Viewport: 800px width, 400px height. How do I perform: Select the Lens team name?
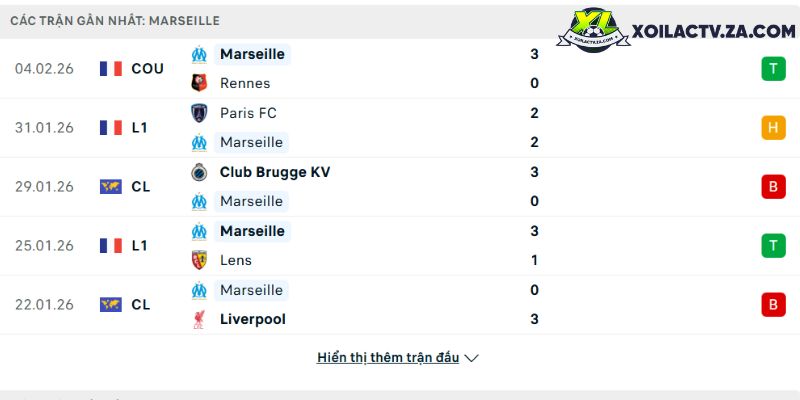pyautogui.click(x=235, y=260)
